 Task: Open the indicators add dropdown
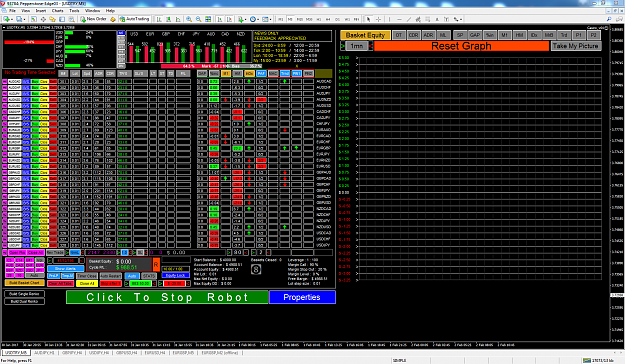click(242, 19)
